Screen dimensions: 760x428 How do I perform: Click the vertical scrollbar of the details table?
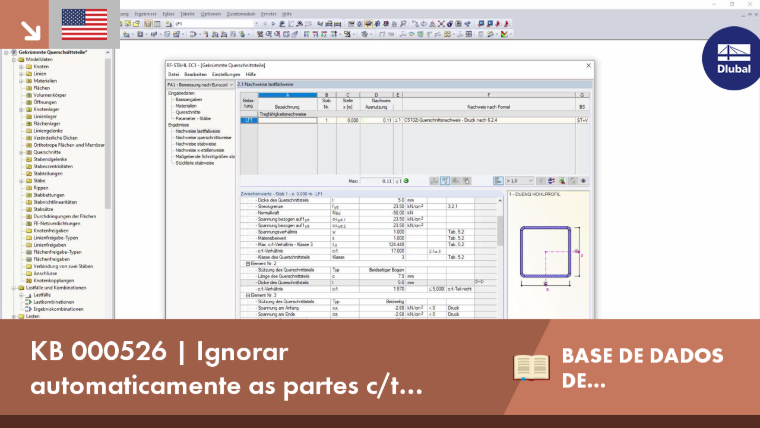(500, 257)
